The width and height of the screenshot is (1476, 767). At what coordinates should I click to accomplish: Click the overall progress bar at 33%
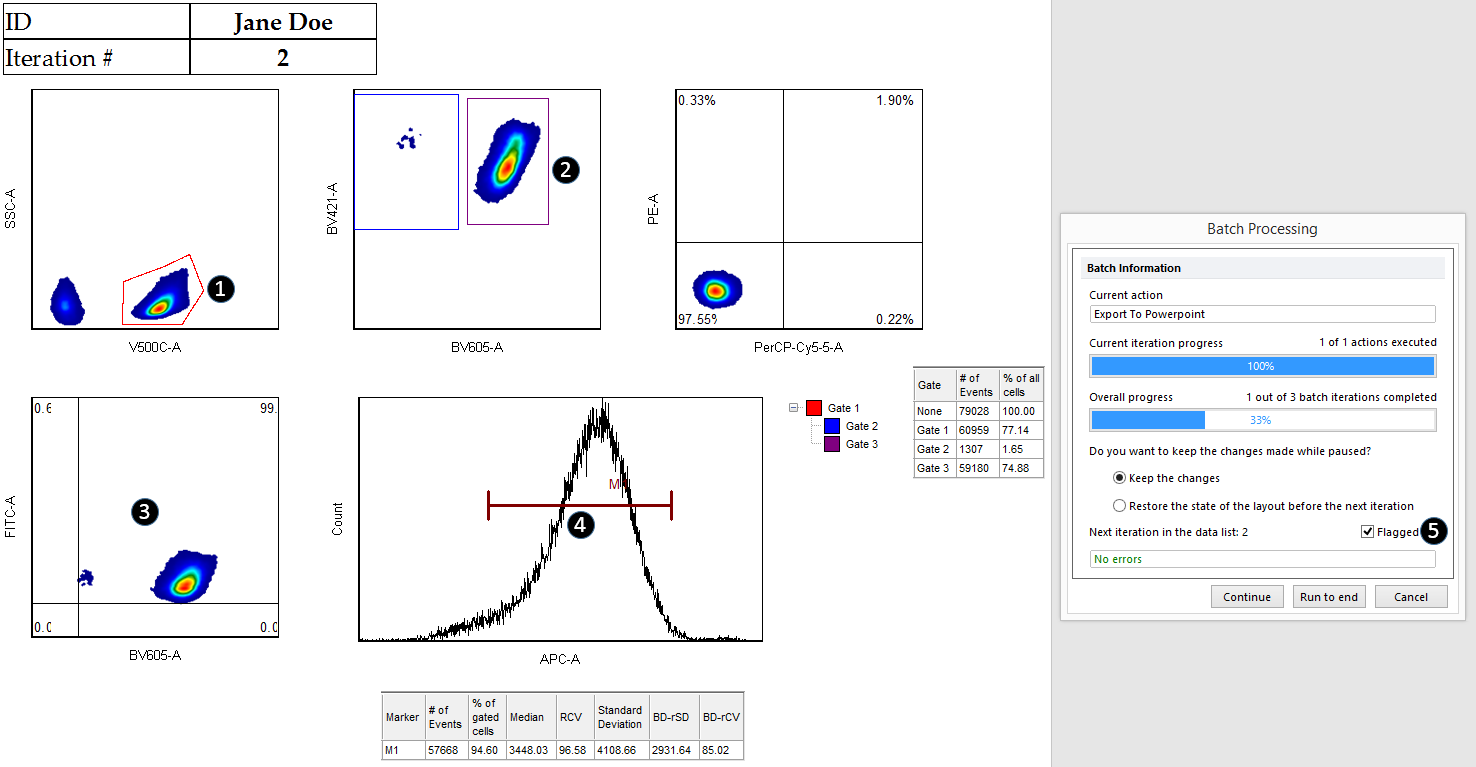click(1262, 420)
